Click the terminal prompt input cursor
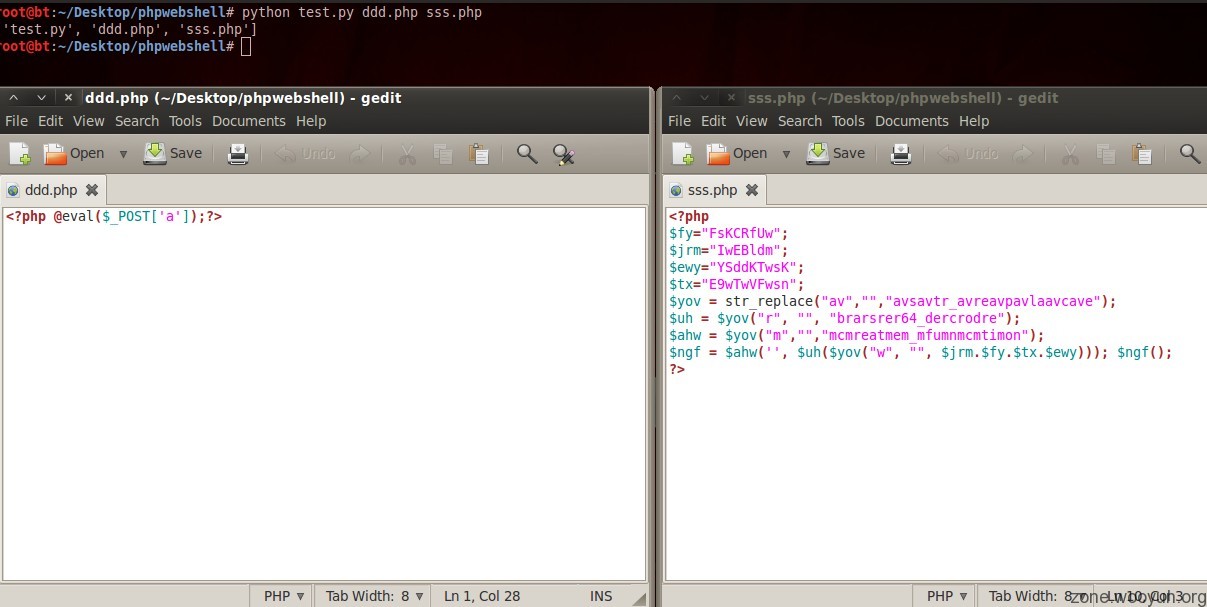This screenshot has height=607, width=1207. tap(246, 46)
